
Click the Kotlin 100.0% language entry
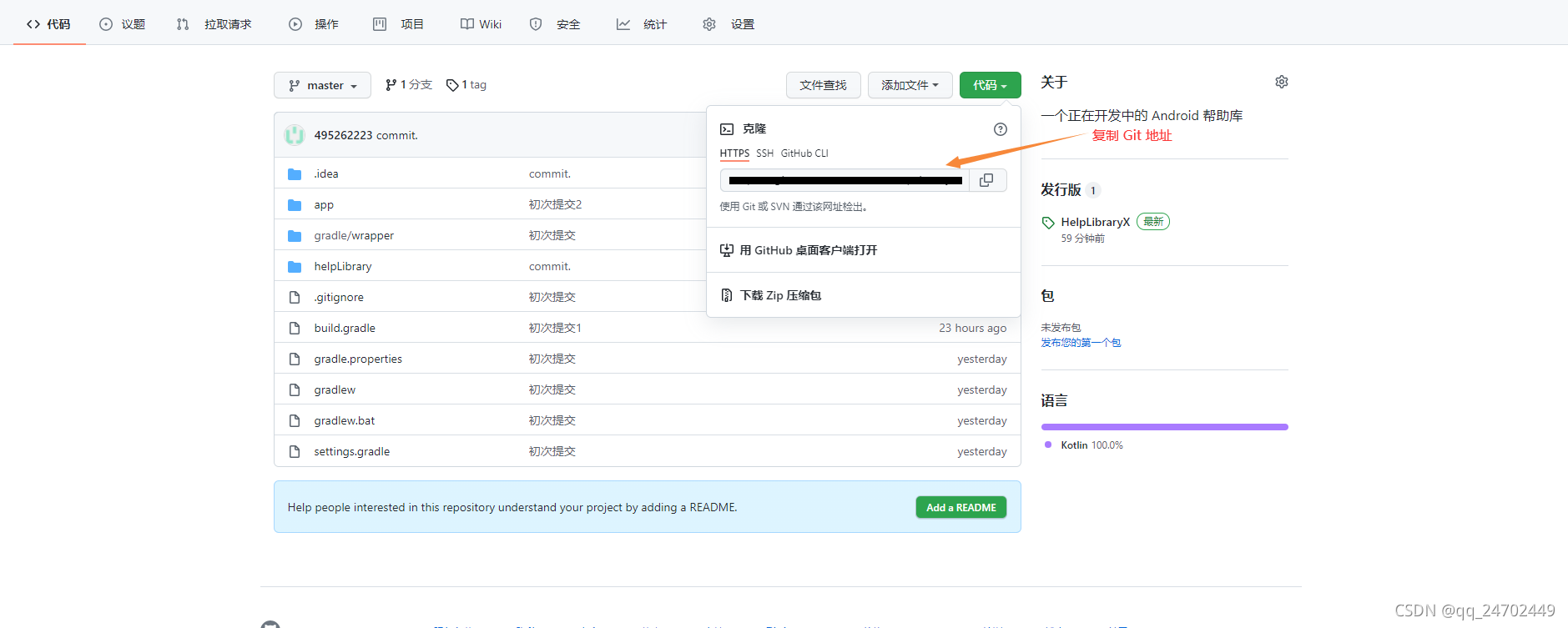[1084, 445]
